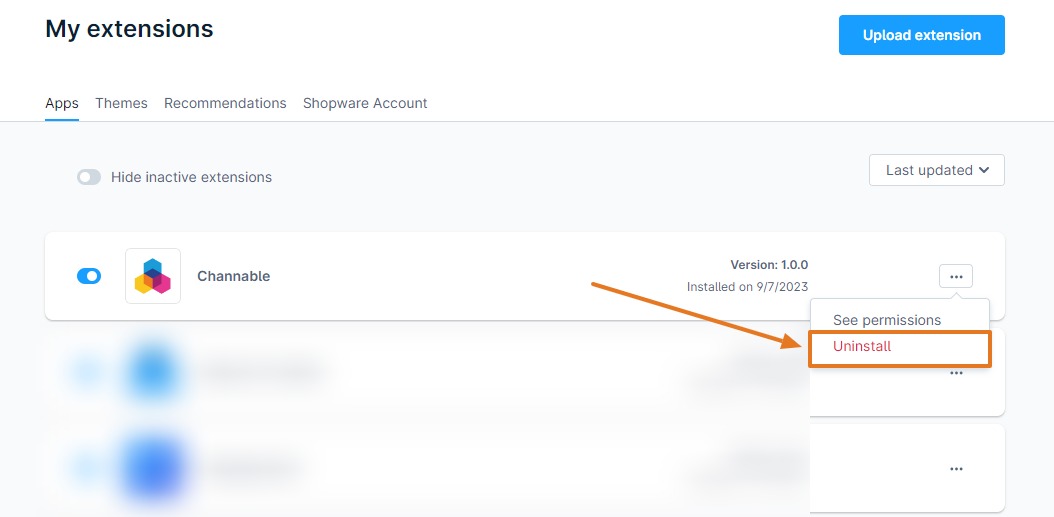
Task: Click the Channable extension name
Action: coord(233,276)
